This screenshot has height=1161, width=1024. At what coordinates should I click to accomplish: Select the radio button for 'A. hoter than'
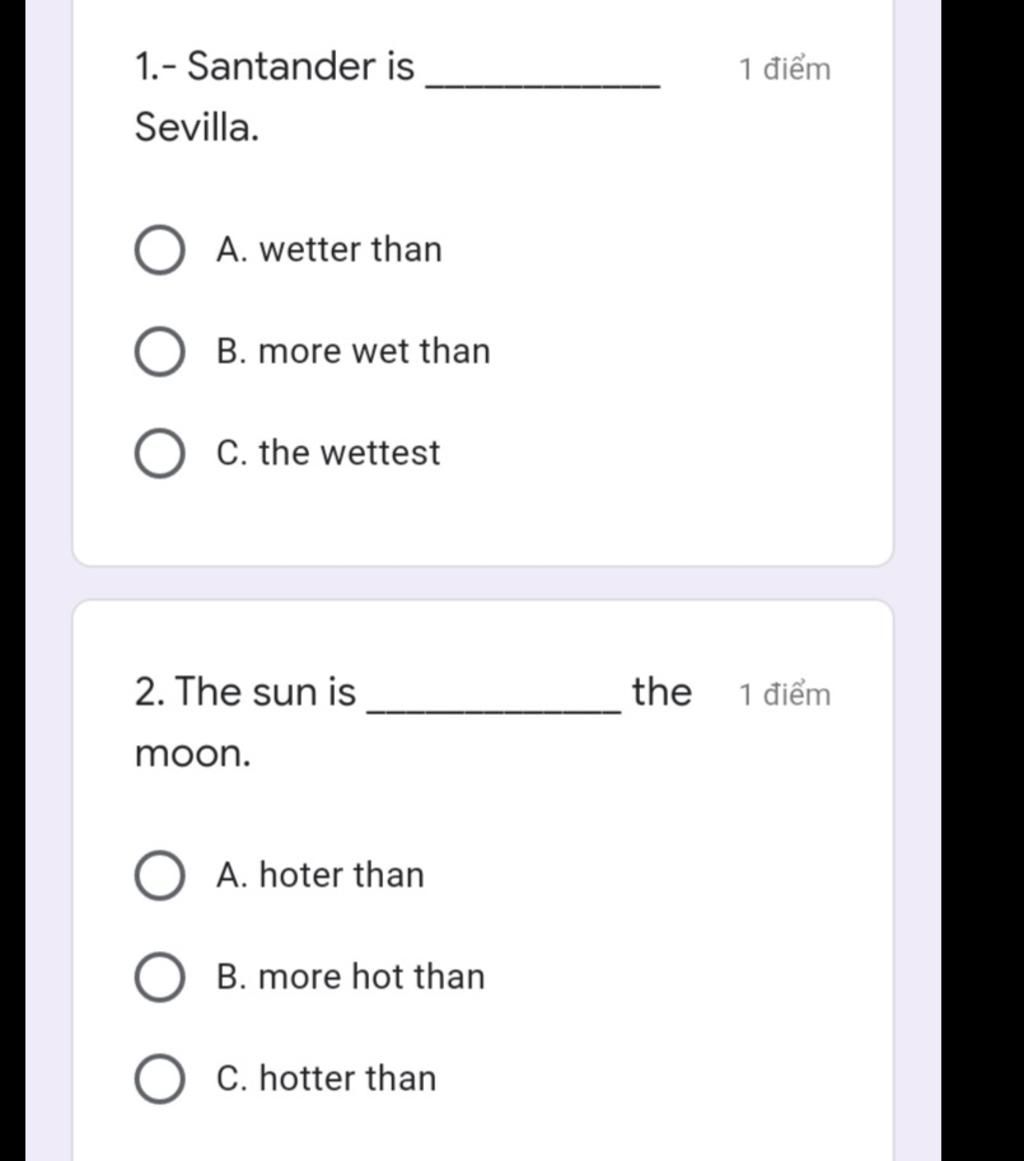pos(159,876)
